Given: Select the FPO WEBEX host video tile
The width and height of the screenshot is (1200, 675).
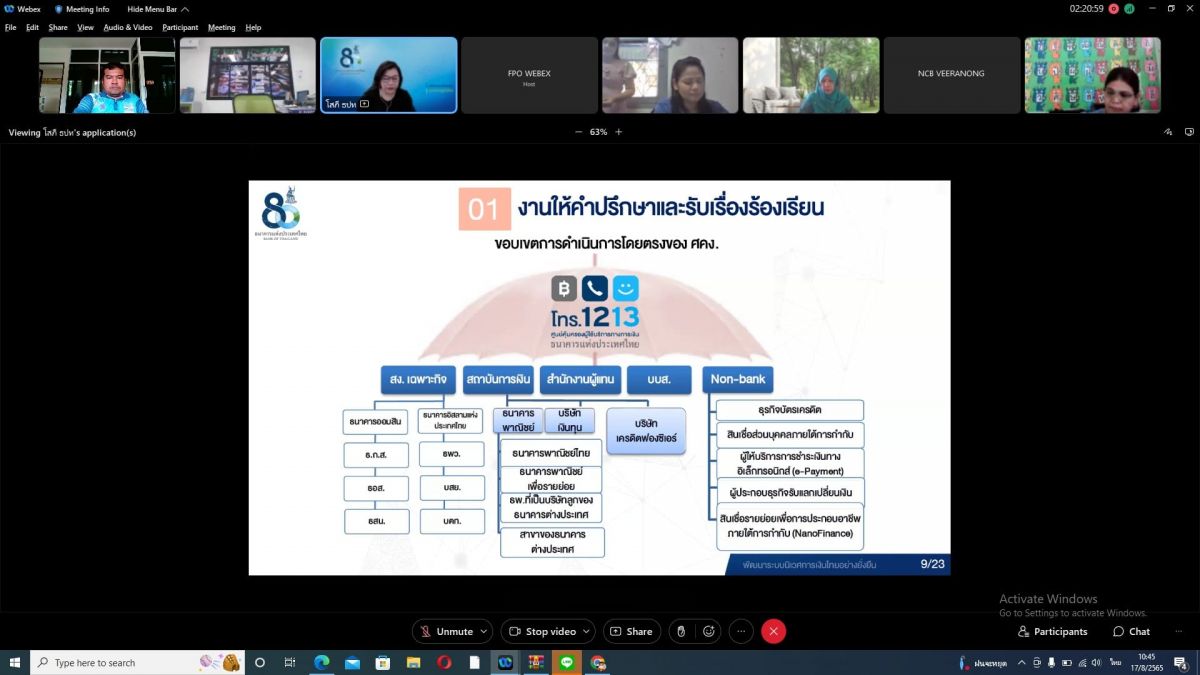Looking at the screenshot, I should click(529, 76).
